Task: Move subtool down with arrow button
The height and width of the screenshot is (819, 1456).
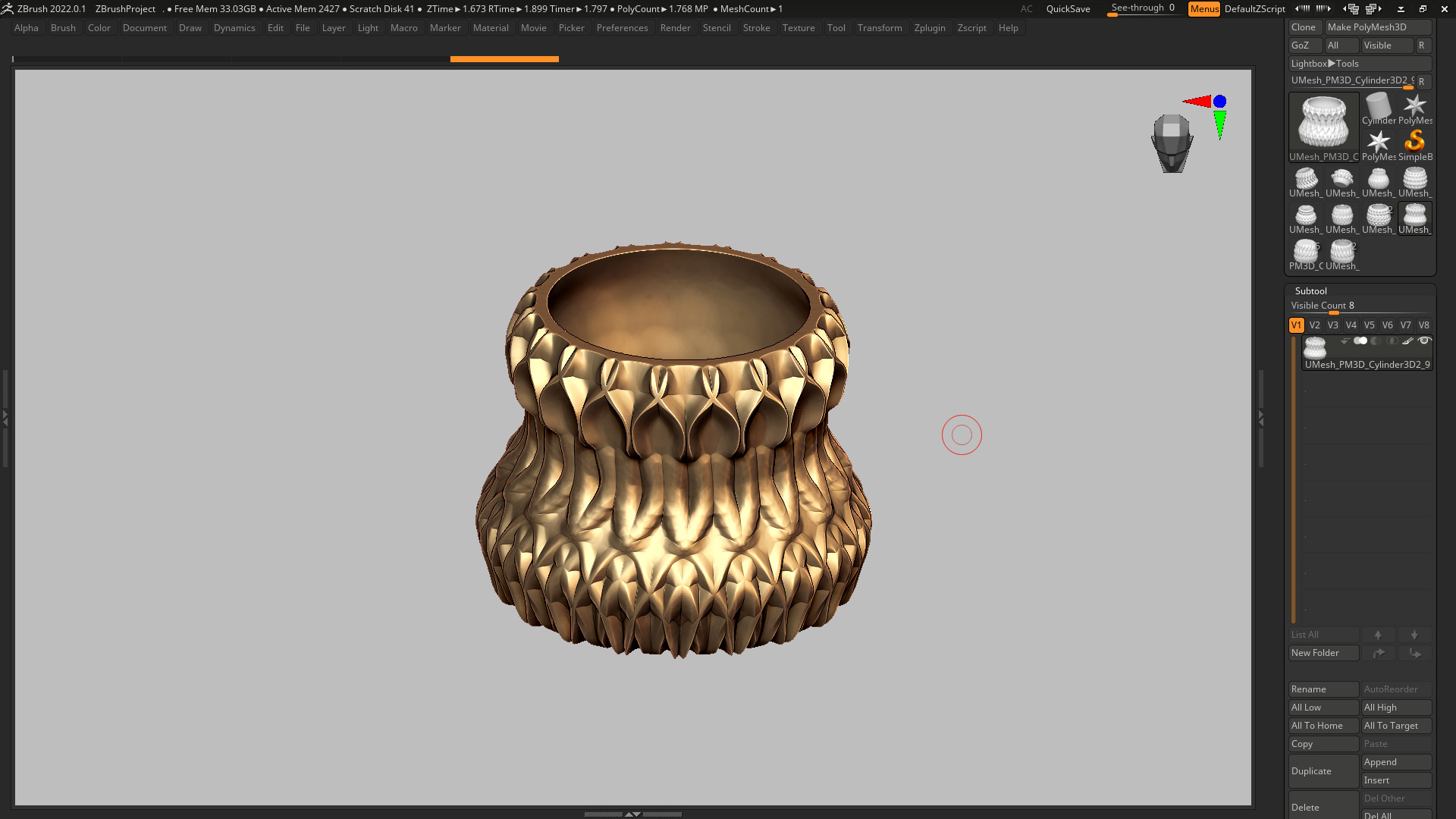Action: (x=1415, y=635)
